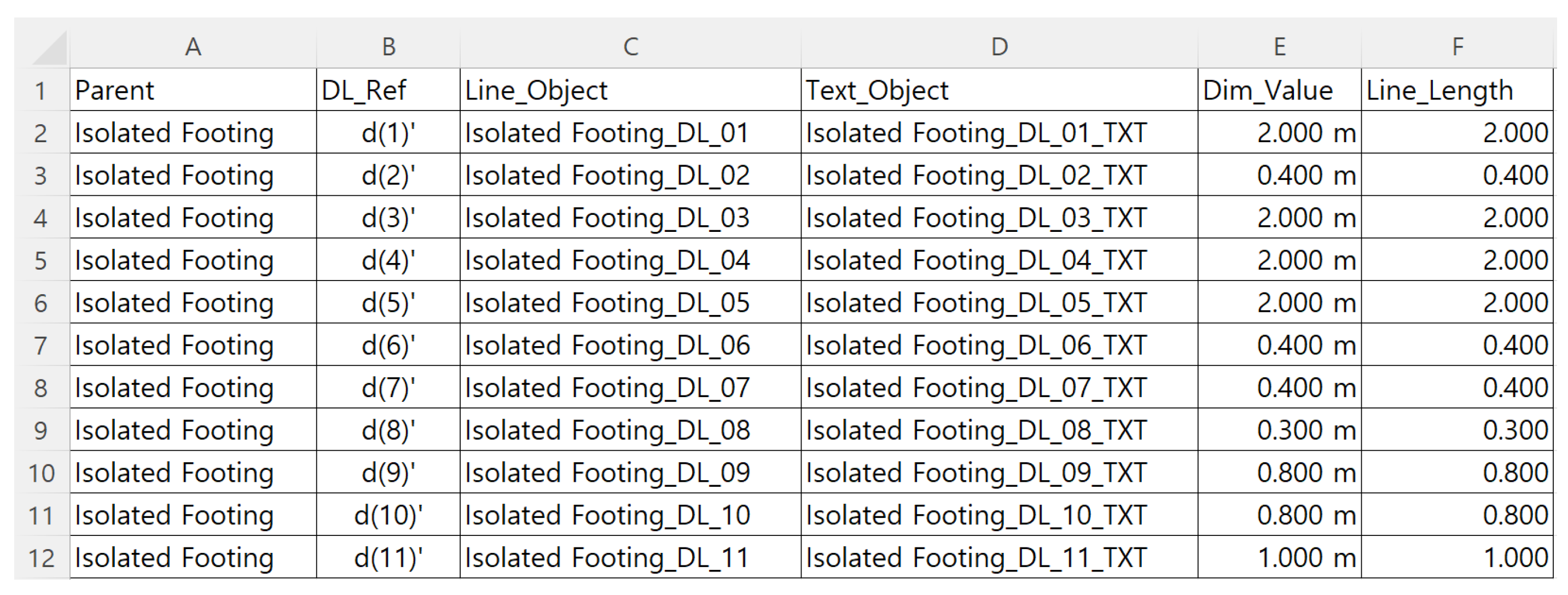Image resolution: width=1568 pixels, height=595 pixels.
Task: Select cell Isolated Footing_DL_05
Action: tap(631, 303)
